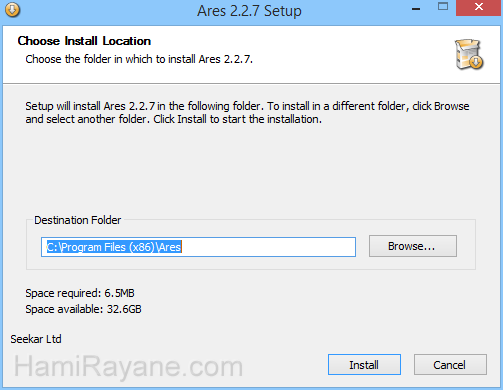Click the 'Choose Install Location' heading
Image resolution: width=503 pixels, height=390 pixels.
(84, 41)
